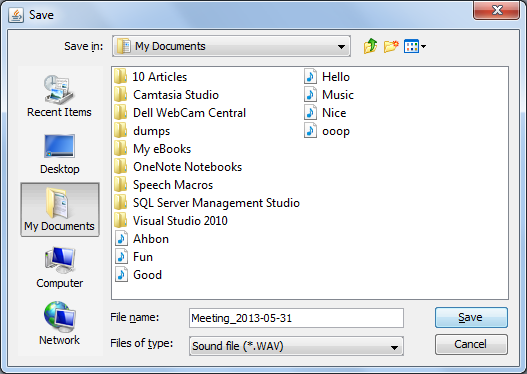Open the view menu icon
The image size is (527, 374).
pos(415,46)
